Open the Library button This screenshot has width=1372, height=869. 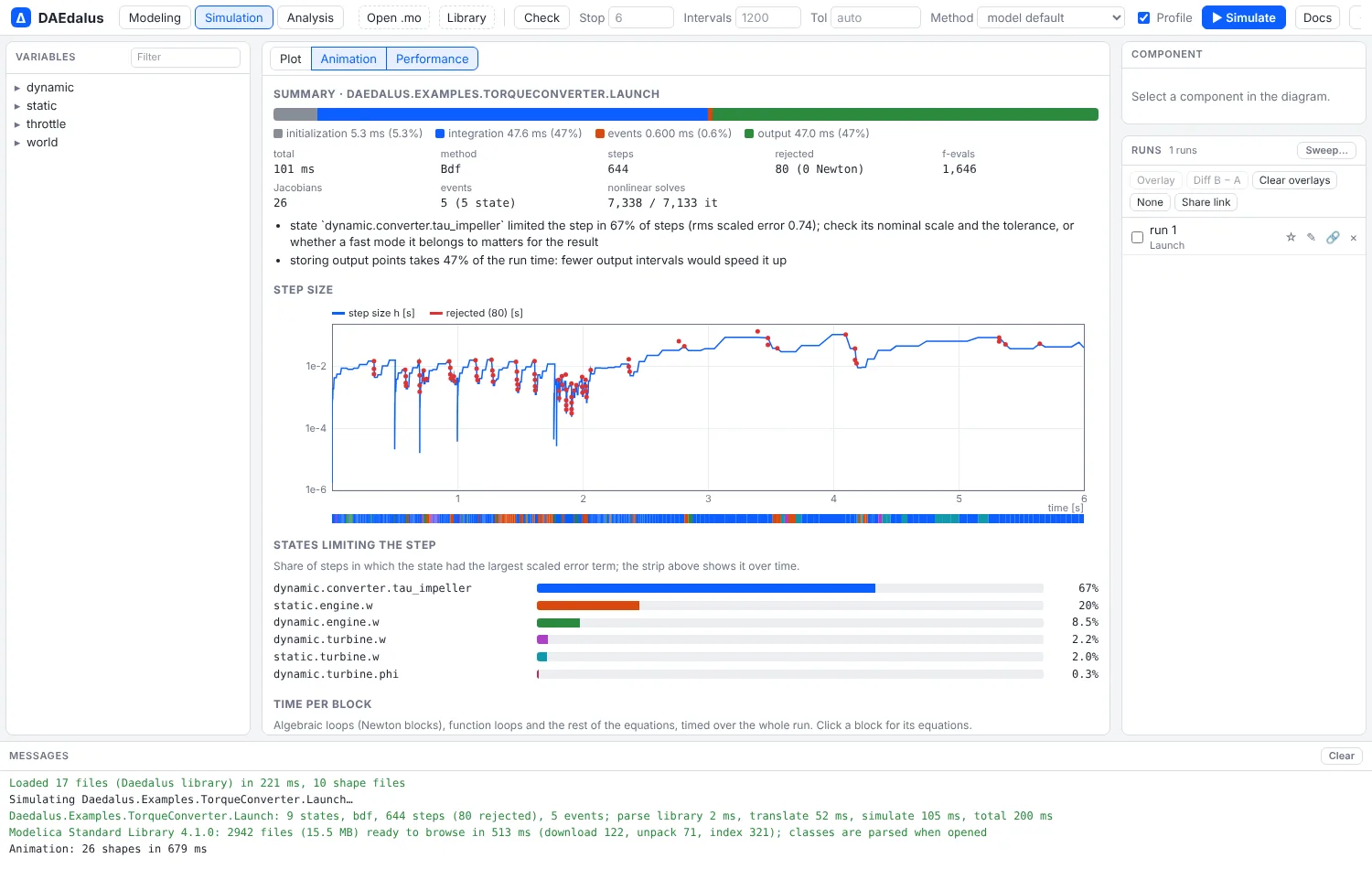[x=466, y=17]
